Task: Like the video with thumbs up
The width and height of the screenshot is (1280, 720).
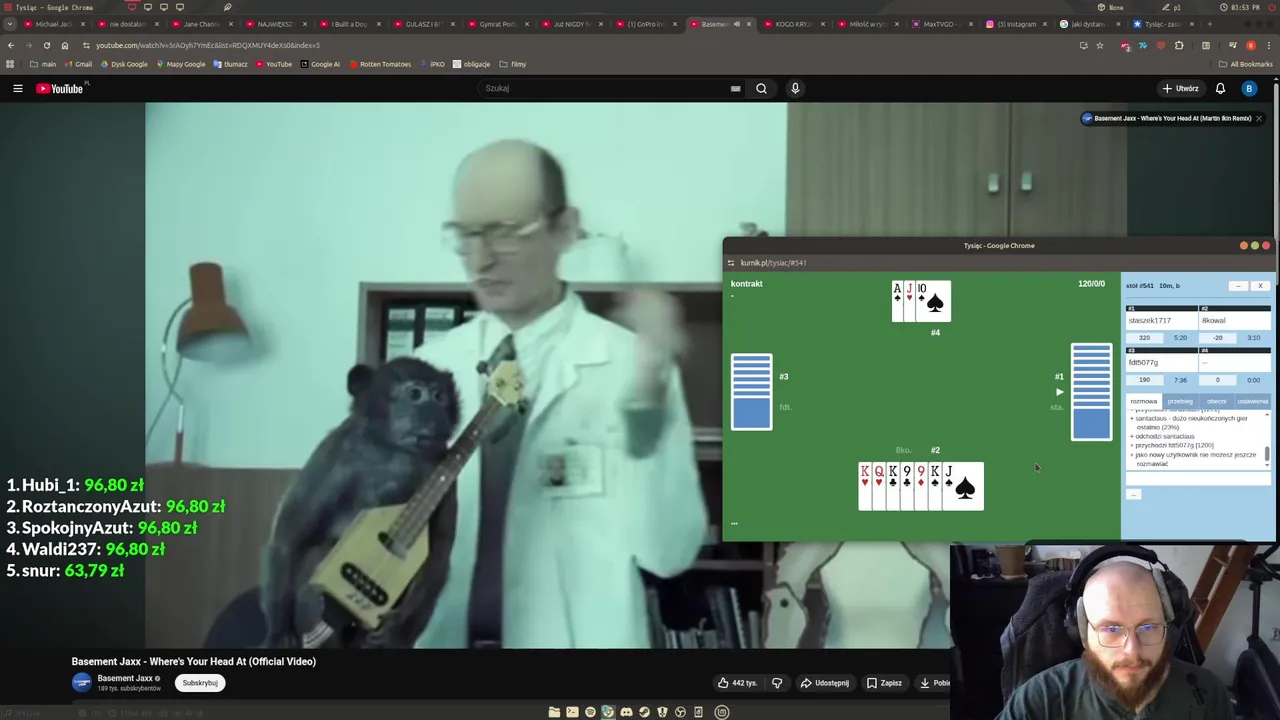Action: [x=737, y=683]
